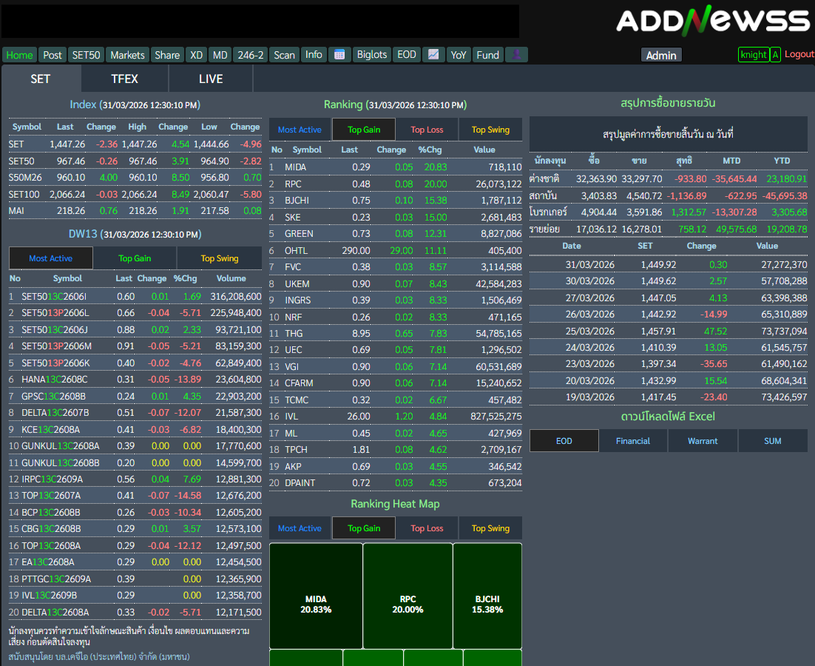
Task: Select Top Loss tab in Ranking table
Action: pyautogui.click(x=427, y=129)
